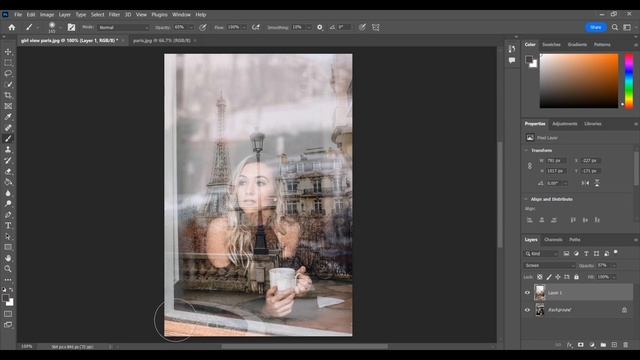Toggle pressure for opacity icon
This screenshot has height=360, width=640.
click(203, 27)
